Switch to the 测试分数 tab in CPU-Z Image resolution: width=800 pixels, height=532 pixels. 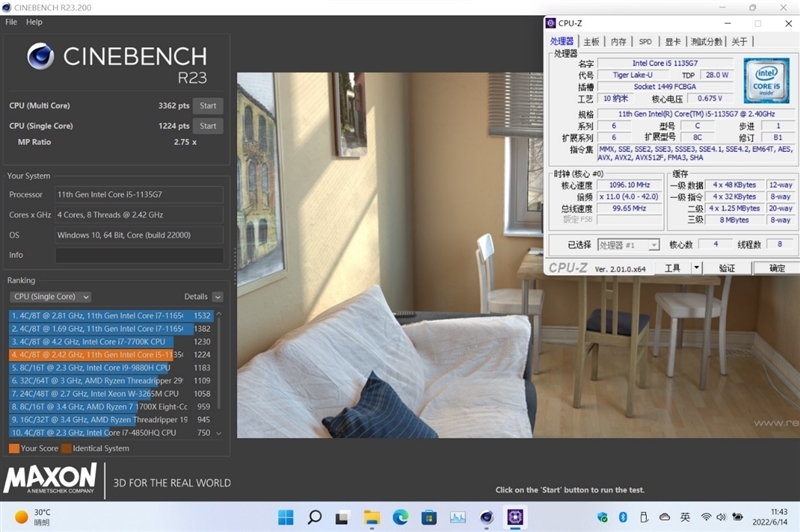(706, 42)
